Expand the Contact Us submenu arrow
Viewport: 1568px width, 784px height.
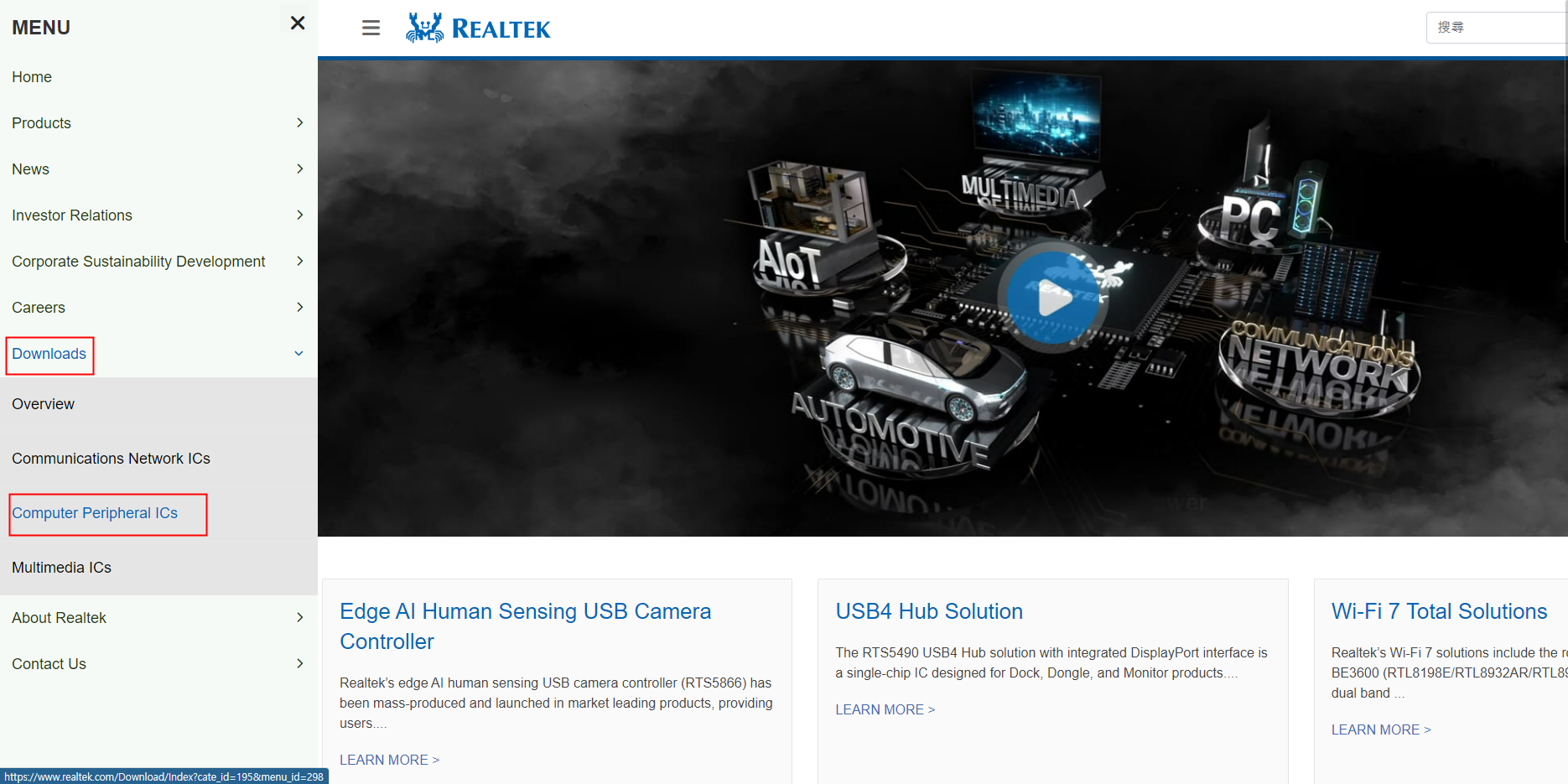[299, 664]
